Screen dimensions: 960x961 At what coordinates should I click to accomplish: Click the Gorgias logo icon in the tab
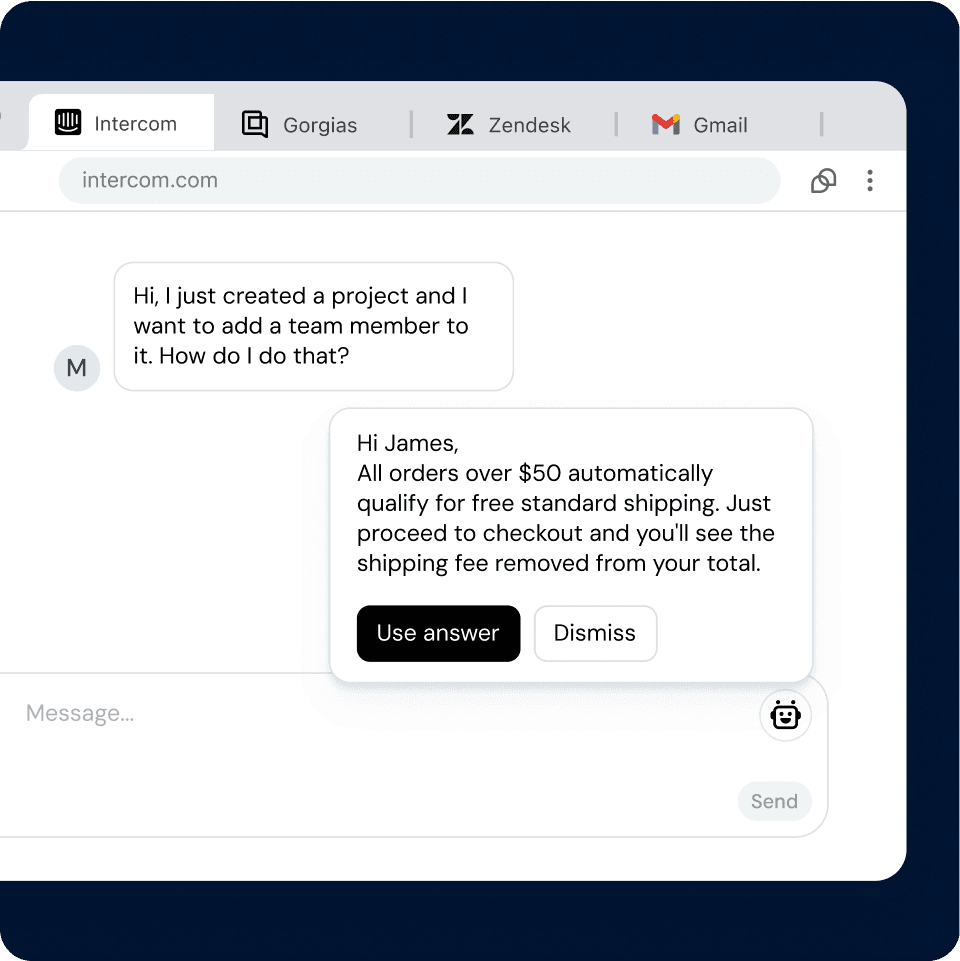pos(255,124)
